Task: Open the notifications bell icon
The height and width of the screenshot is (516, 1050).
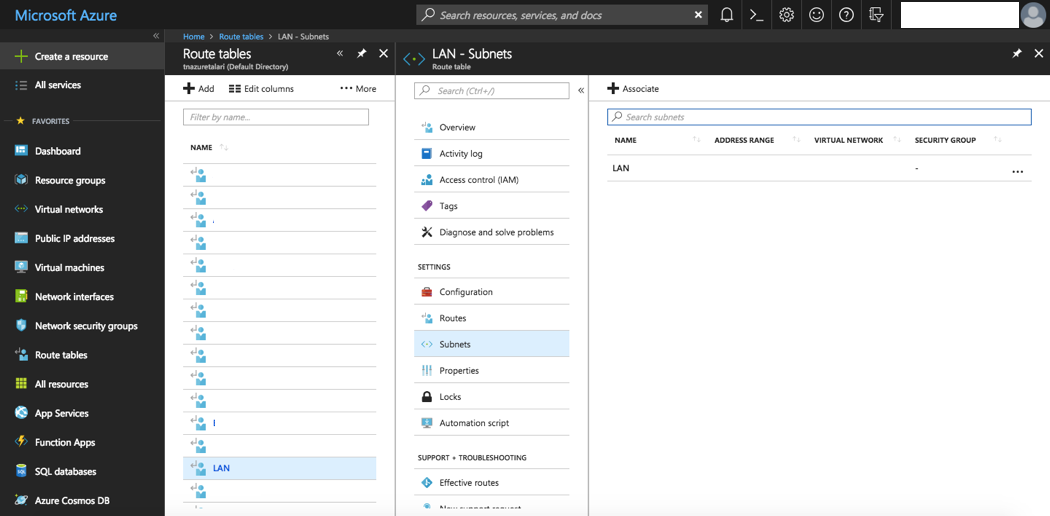Action: coord(727,15)
